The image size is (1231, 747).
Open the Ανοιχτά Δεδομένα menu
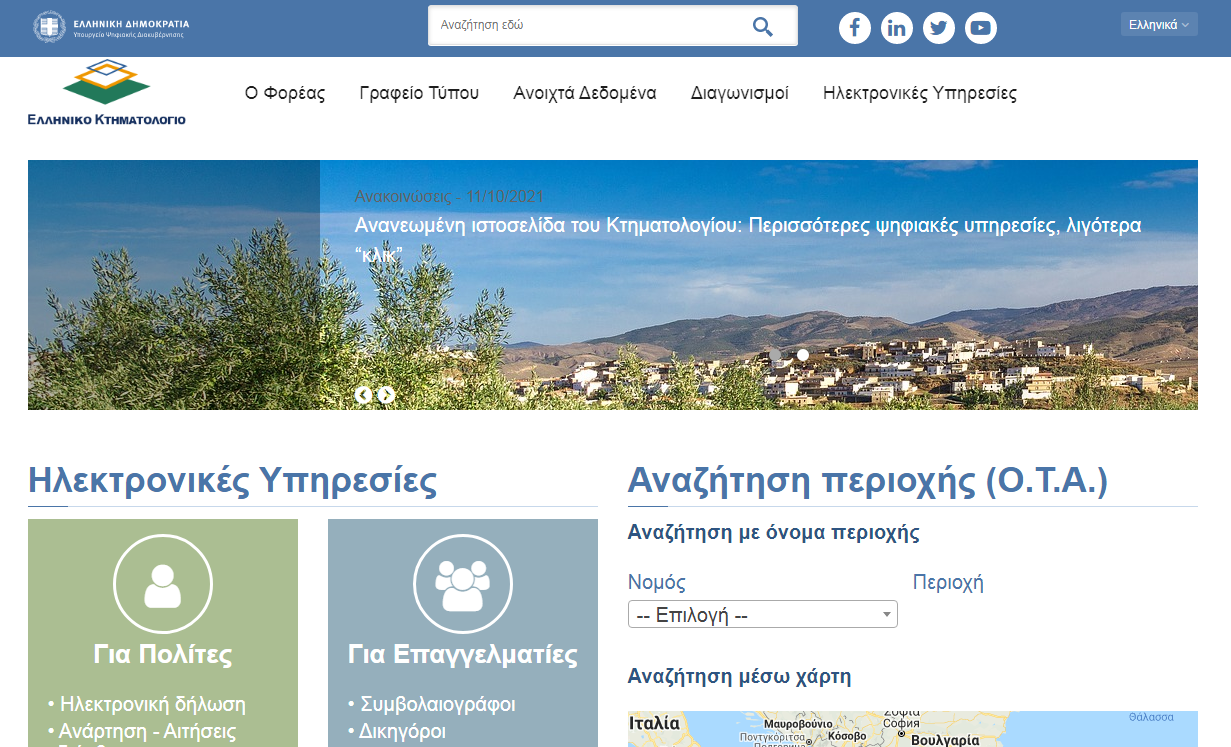click(x=585, y=93)
